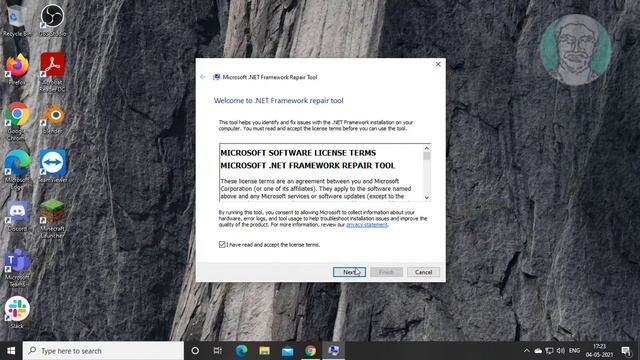Show hidden system tray icons
The height and width of the screenshot is (360, 640).
[x=527, y=351]
